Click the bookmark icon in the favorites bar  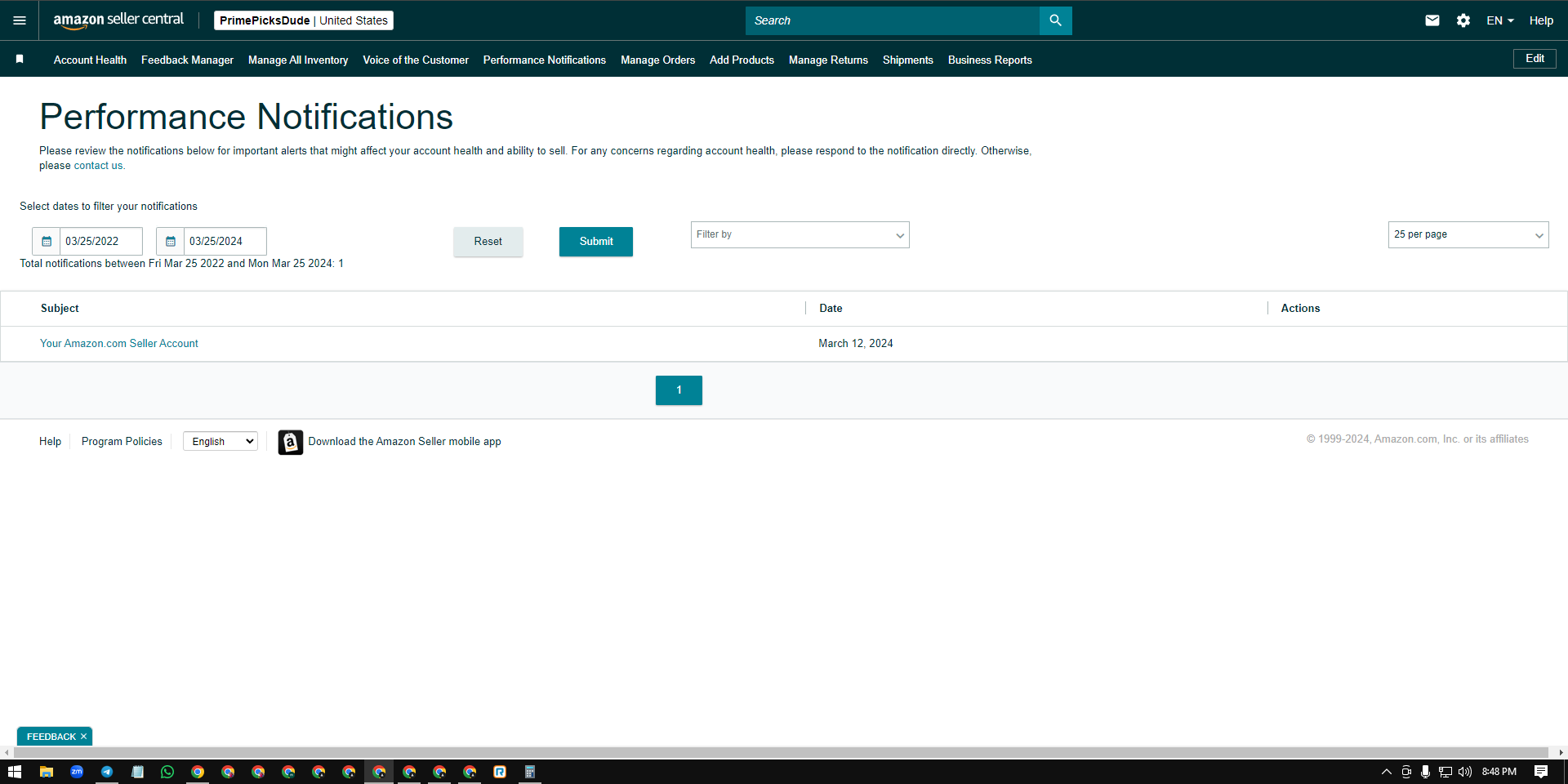(x=20, y=59)
